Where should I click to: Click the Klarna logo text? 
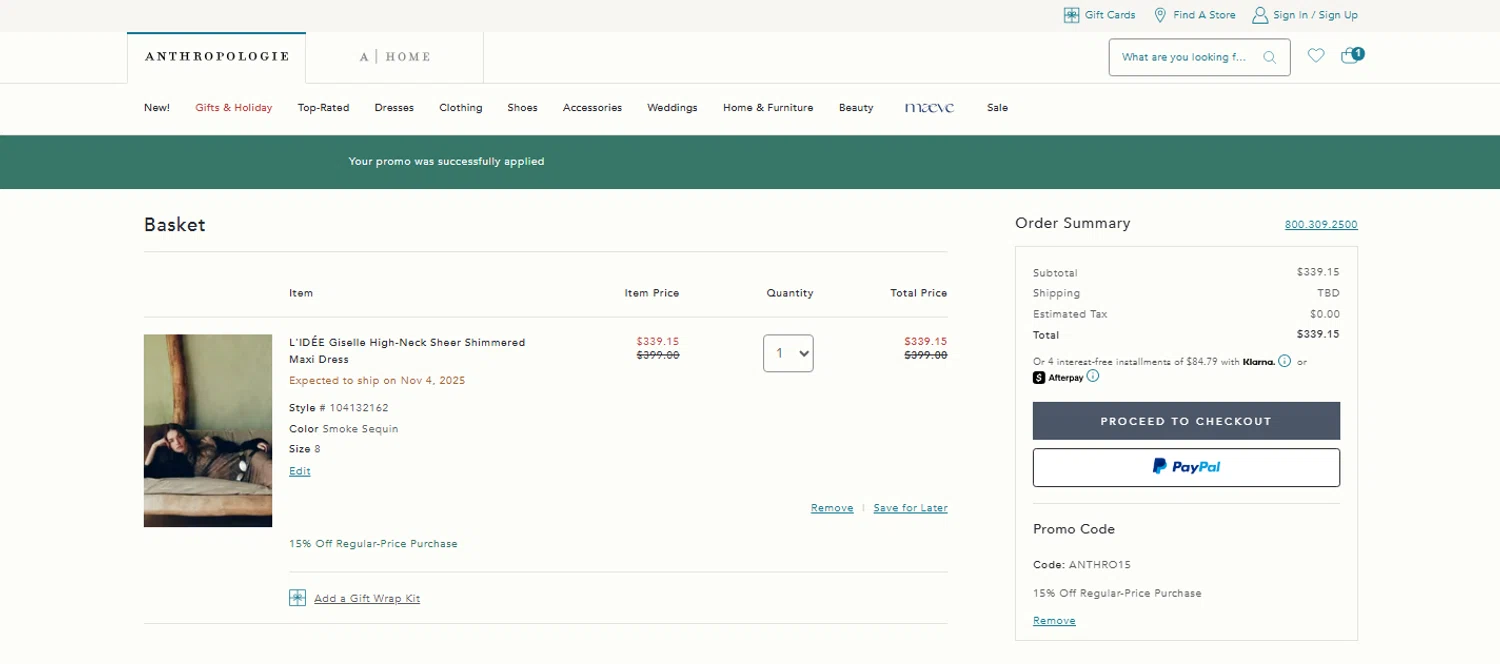pos(1258,362)
